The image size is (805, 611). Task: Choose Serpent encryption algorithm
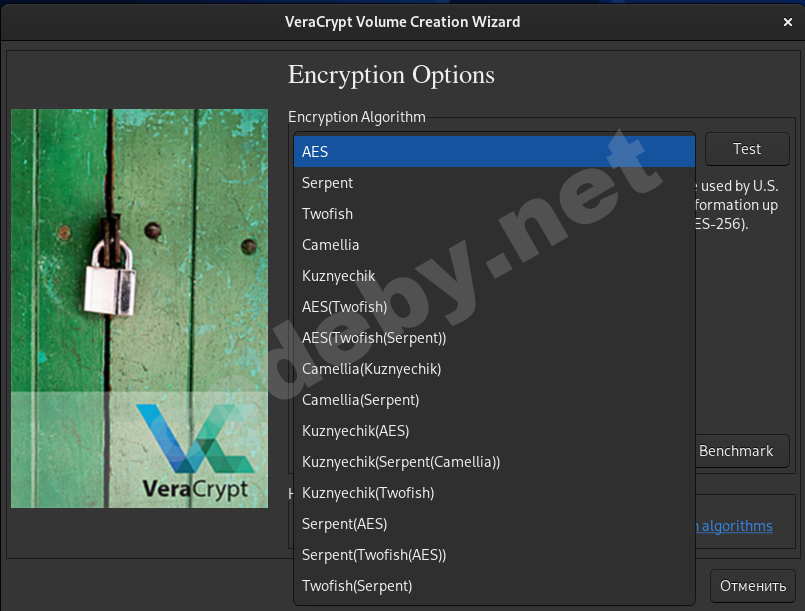(494, 183)
